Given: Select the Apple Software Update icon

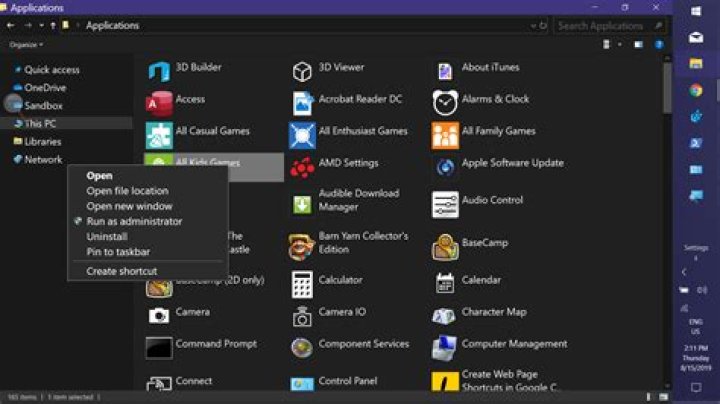Looking at the screenshot, I should coord(444,168).
